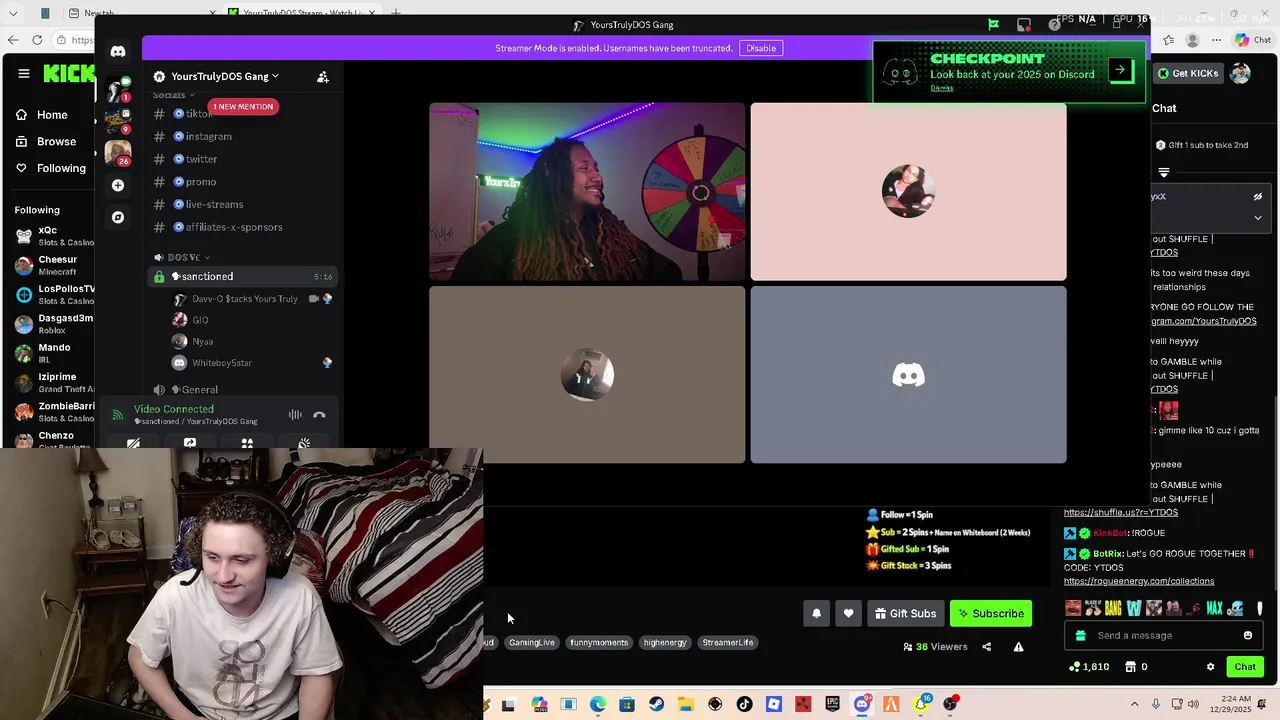Click the Discord invite people icon

click(323, 77)
